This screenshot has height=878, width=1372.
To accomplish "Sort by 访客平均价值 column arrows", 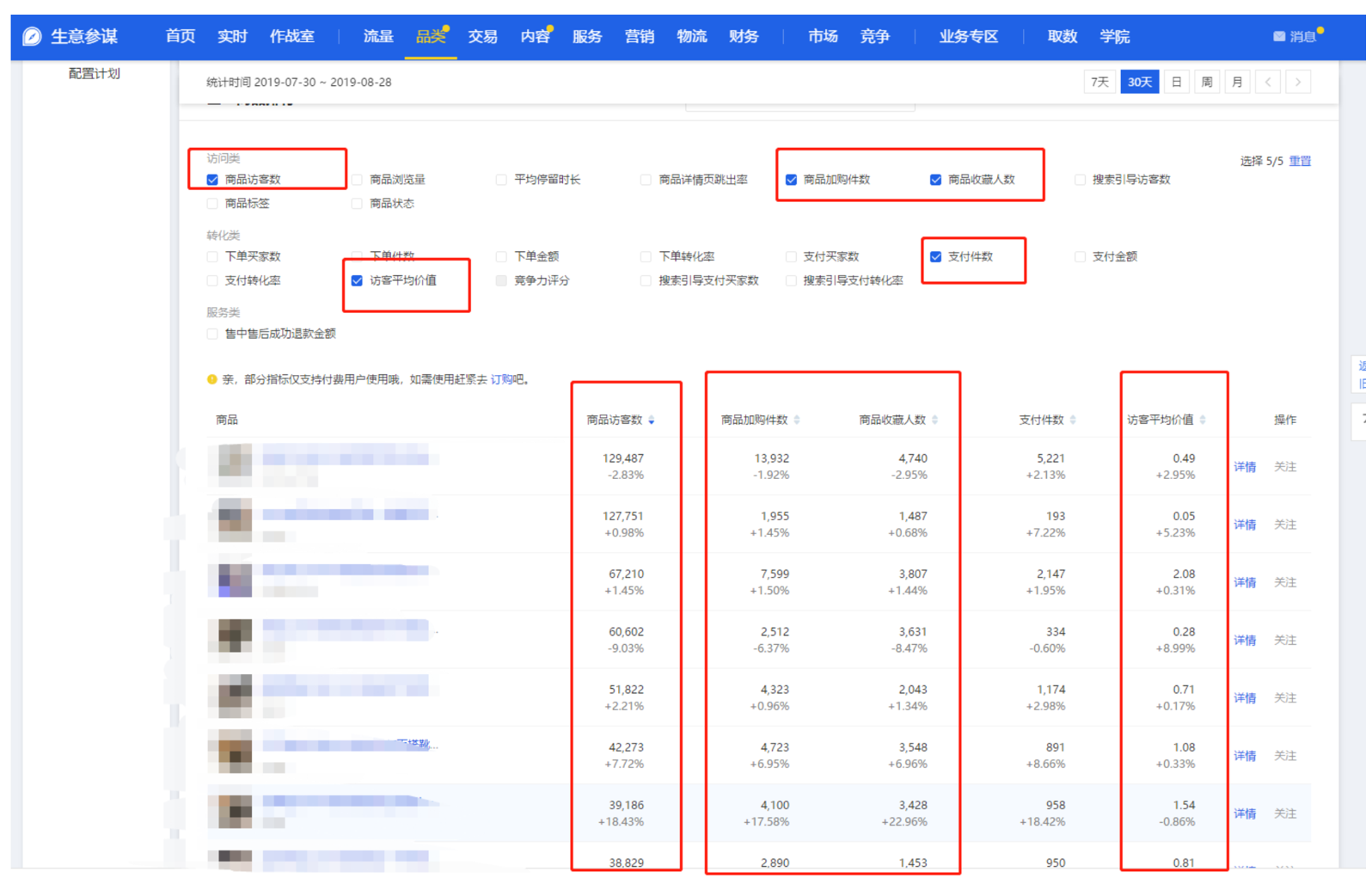I will pyautogui.click(x=1203, y=421).
